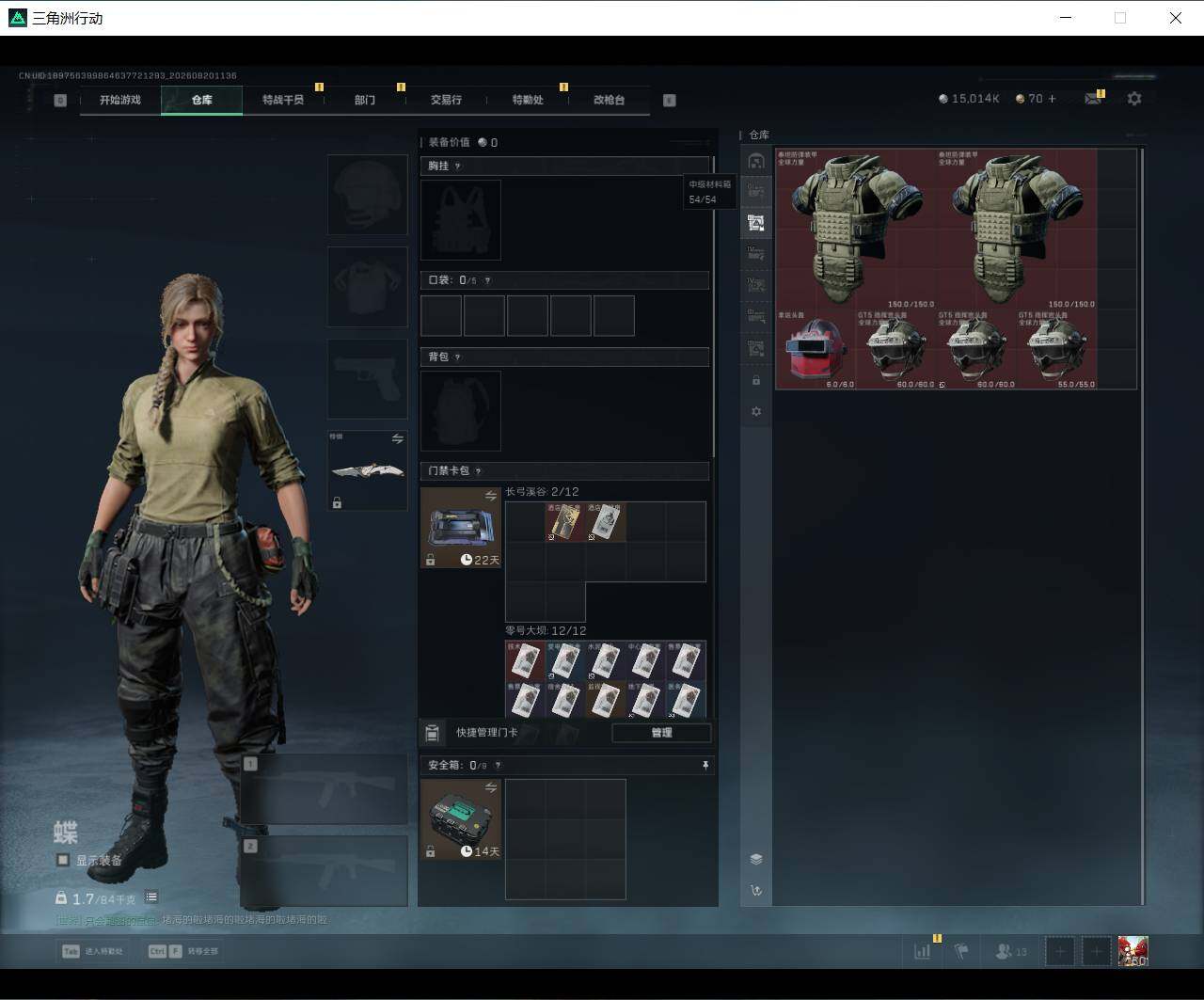Open the mail envelope icon
The image size is (1204, 1000).
click(x=1093, y=98)
